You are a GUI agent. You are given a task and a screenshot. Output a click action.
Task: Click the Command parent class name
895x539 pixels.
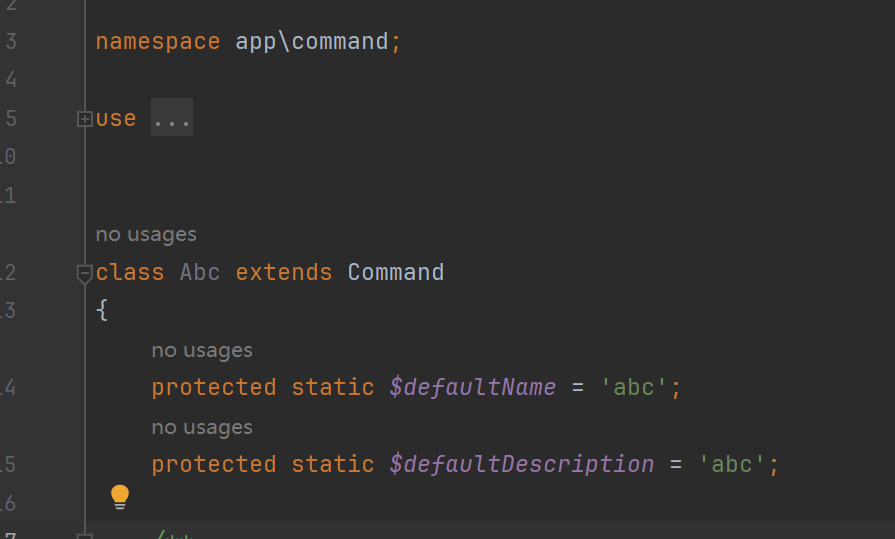[x=396, y=272]
